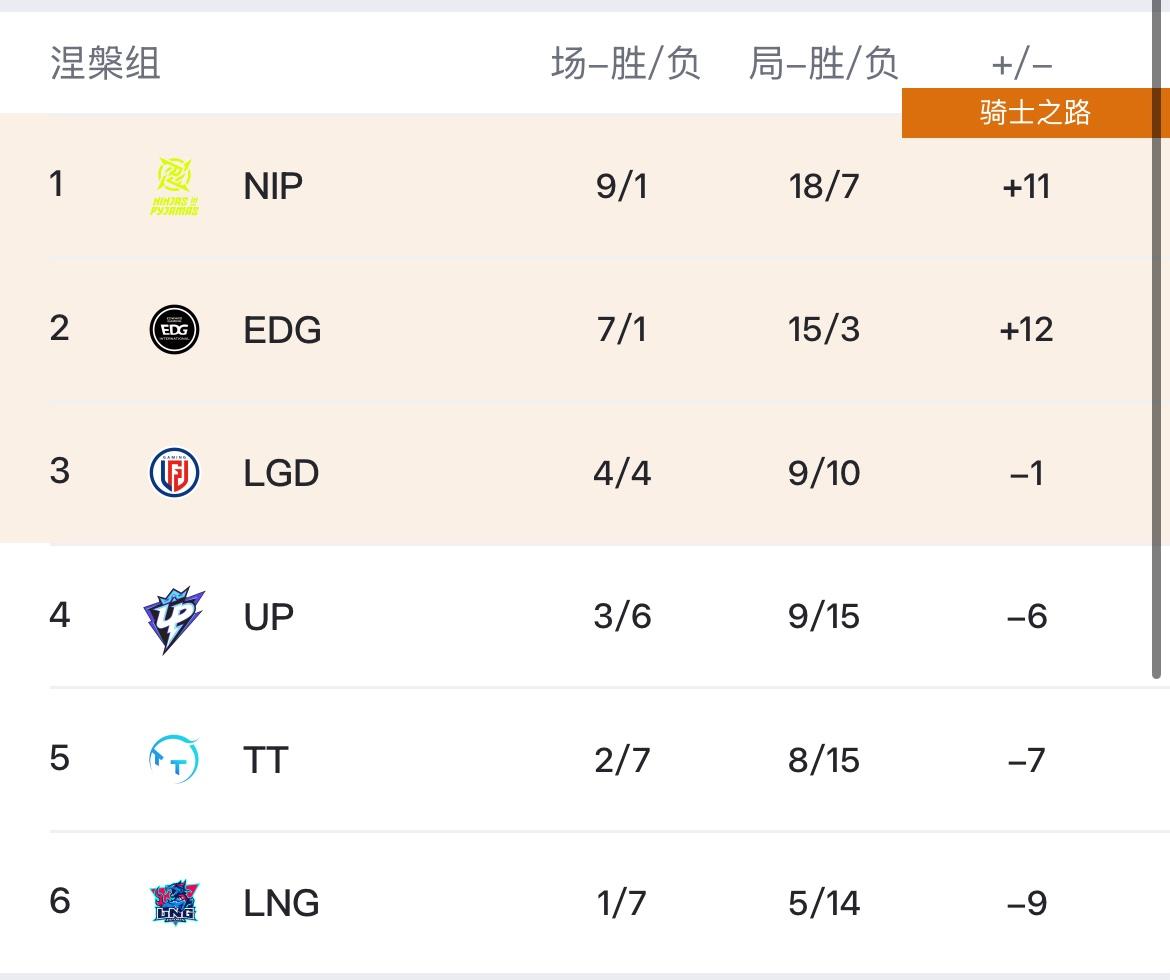Open the EDG team logo
The image size is (1170, 980).
pos(175,329)
